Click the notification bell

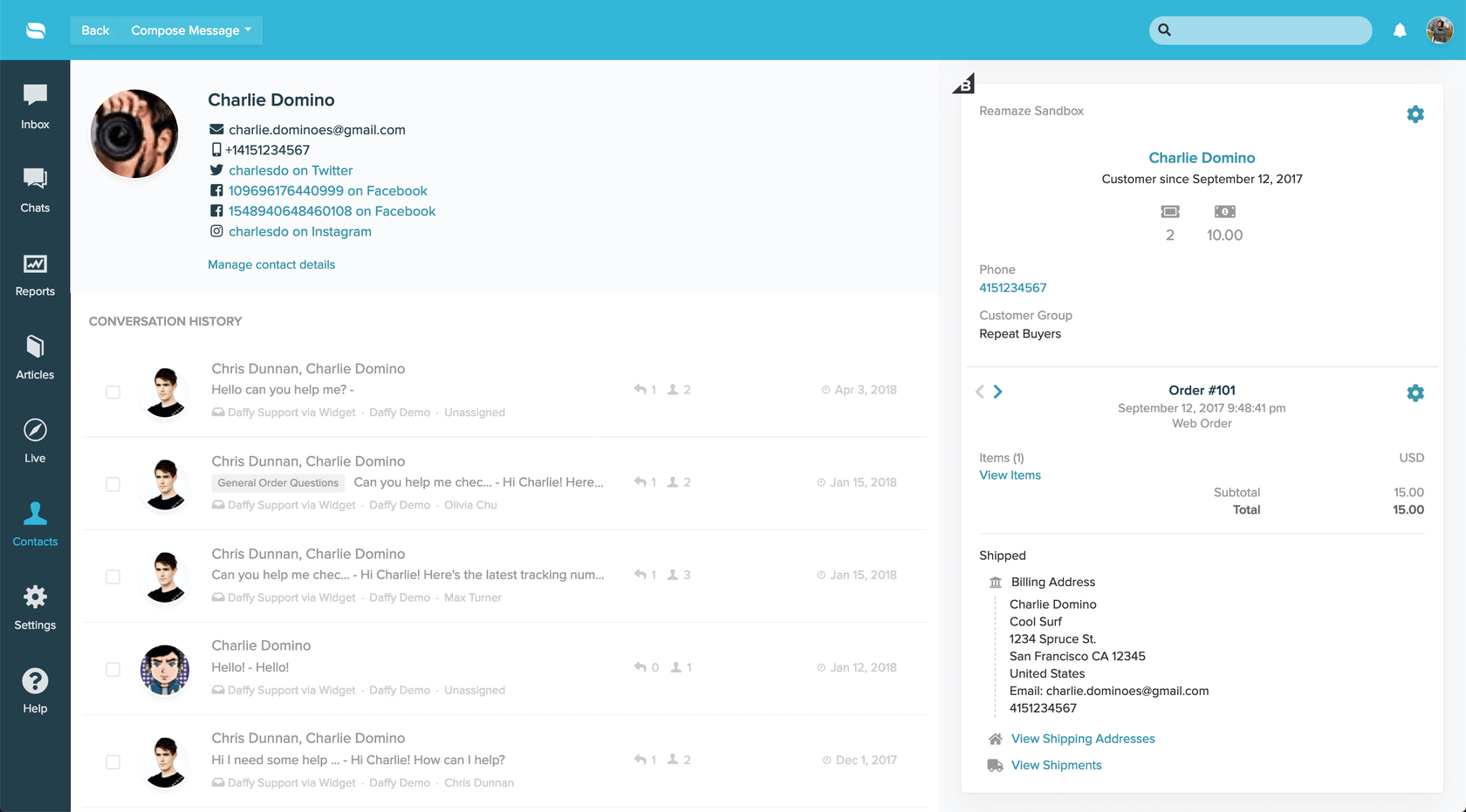tap(1400, 30)
